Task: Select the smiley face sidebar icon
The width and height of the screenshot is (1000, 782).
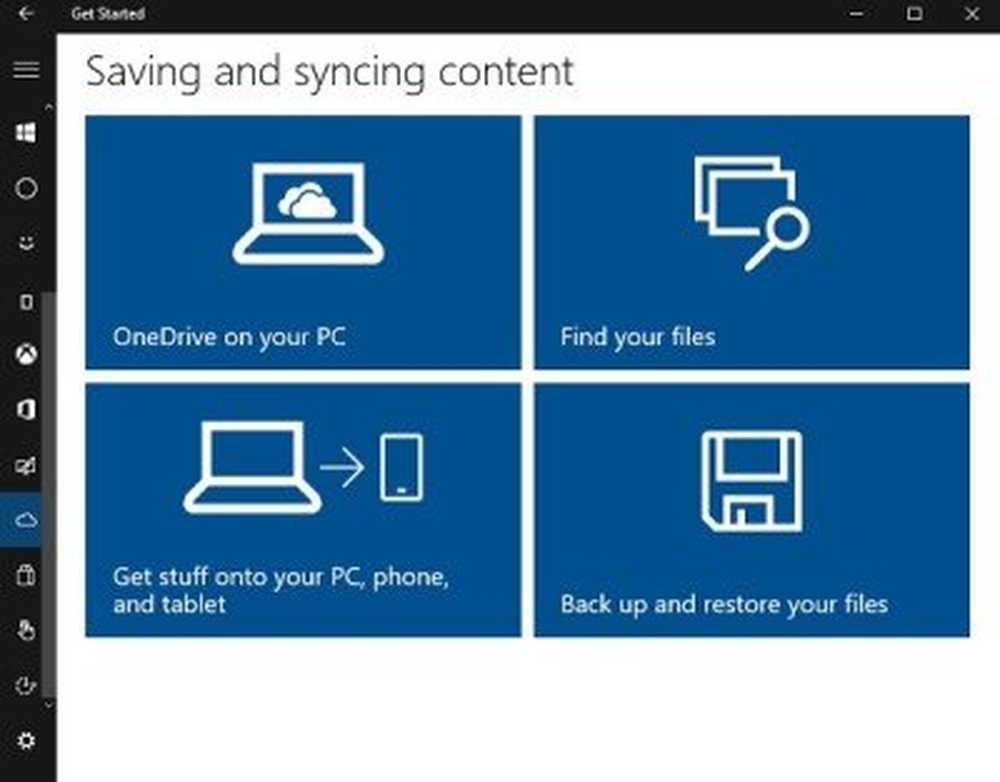Action: point(26,243)
